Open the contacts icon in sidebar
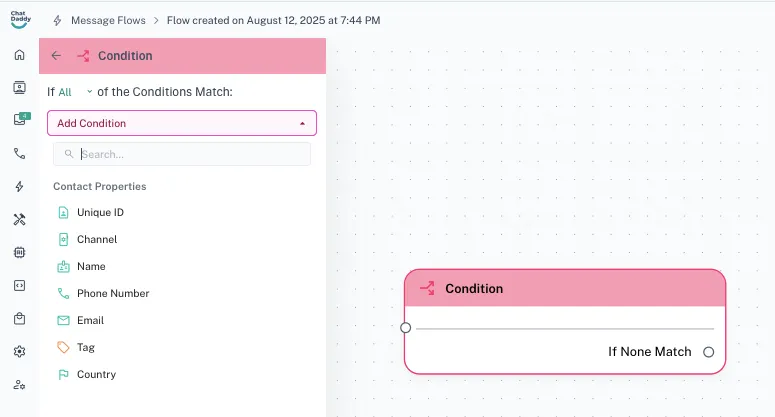The width and height of the screenshot is (775, 417). click(x=19, y=87)
